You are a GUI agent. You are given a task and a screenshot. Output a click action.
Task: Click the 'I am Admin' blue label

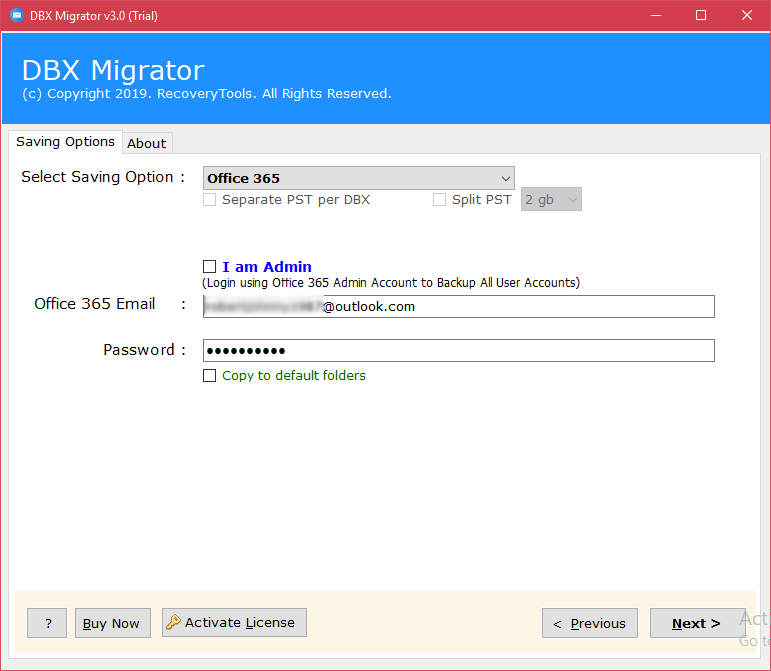coord(267,267)
